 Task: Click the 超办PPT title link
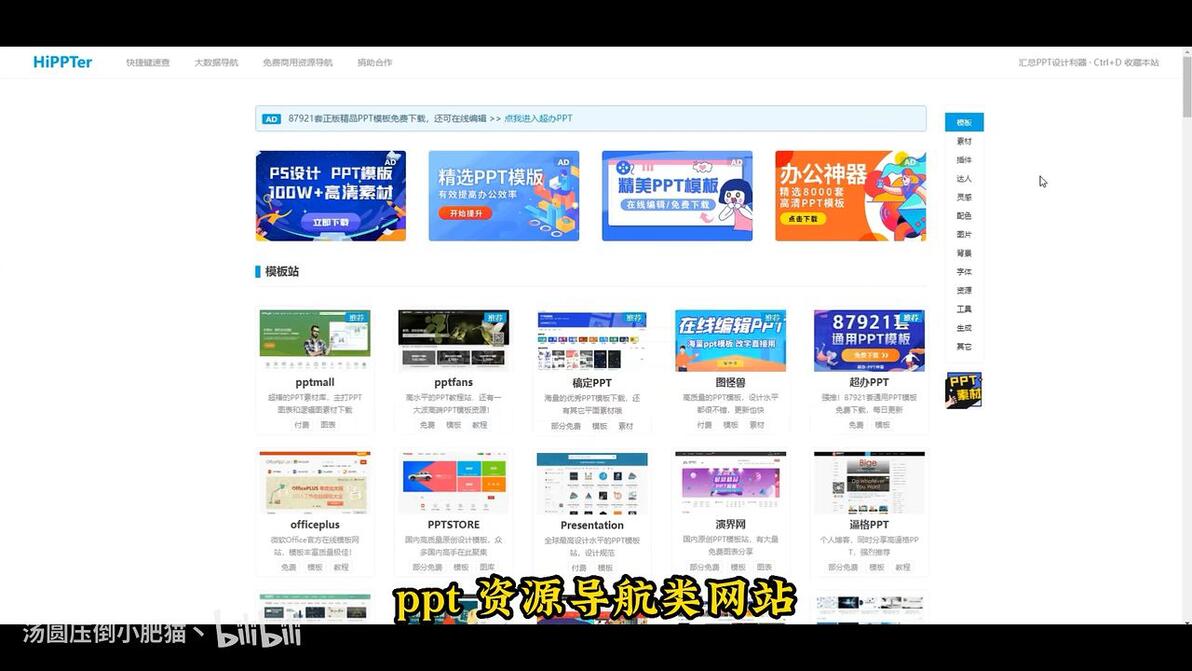869,382
